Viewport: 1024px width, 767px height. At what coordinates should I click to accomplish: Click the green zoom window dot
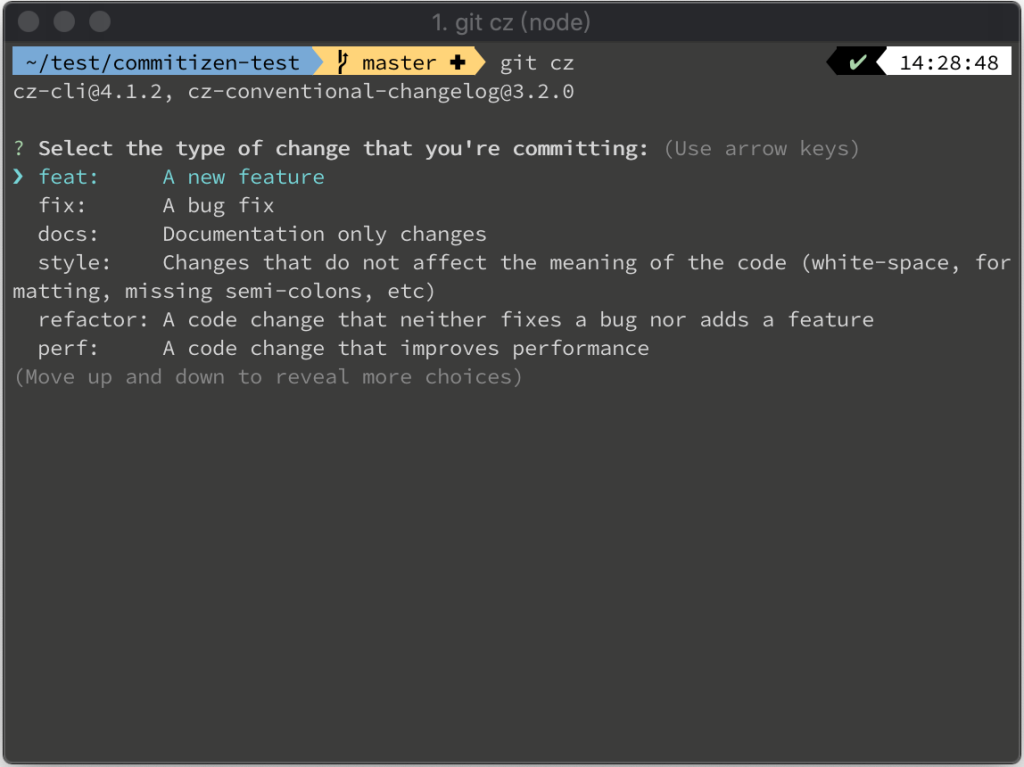(100, 22)
